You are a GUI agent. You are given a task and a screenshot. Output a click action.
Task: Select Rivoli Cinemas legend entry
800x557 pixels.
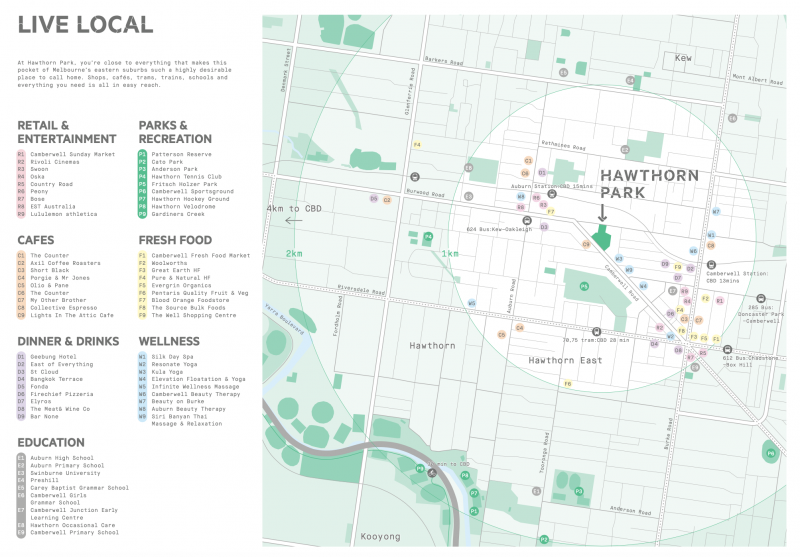click(x=55, y=162)
